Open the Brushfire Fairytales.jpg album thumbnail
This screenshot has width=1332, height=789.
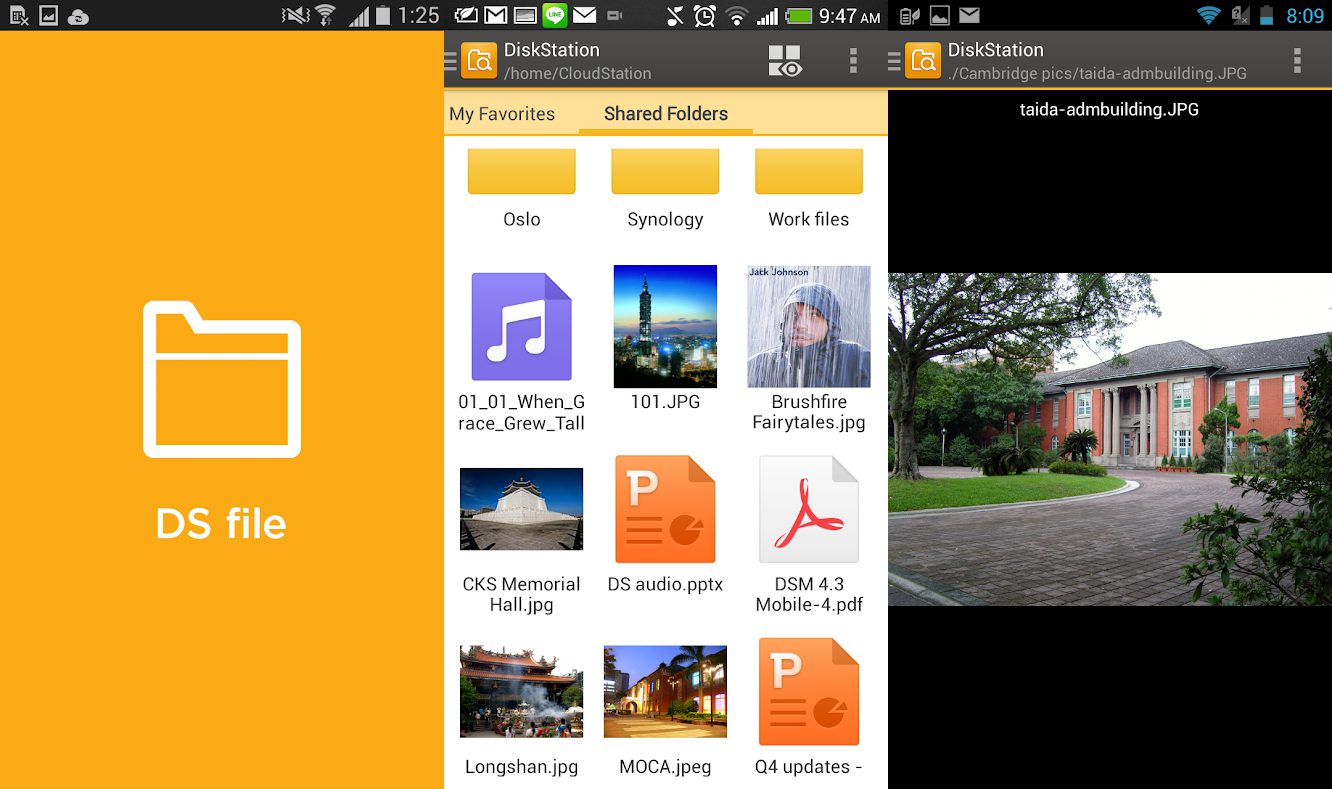tap(808, 326)
